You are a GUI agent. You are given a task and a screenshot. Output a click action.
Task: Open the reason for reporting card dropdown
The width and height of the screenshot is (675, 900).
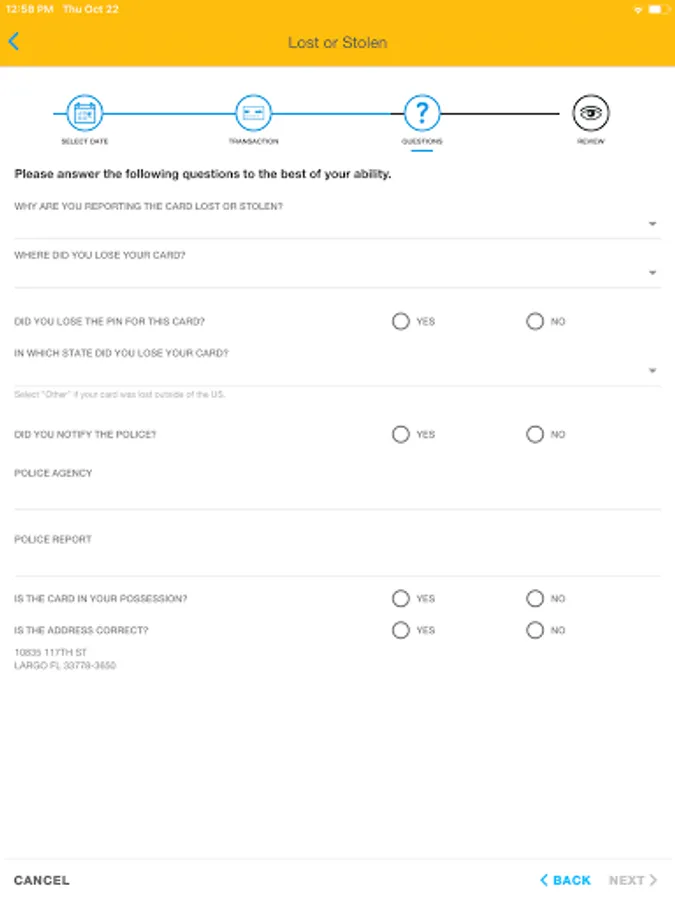click(x=337, y=224)
